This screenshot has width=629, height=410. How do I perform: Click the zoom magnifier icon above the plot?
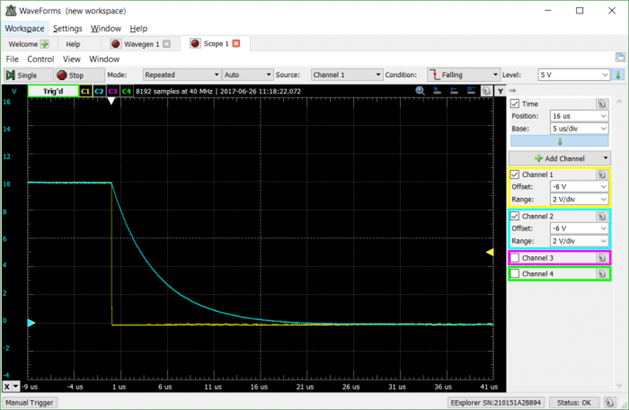pyautogui.click(x=421, y=91)
